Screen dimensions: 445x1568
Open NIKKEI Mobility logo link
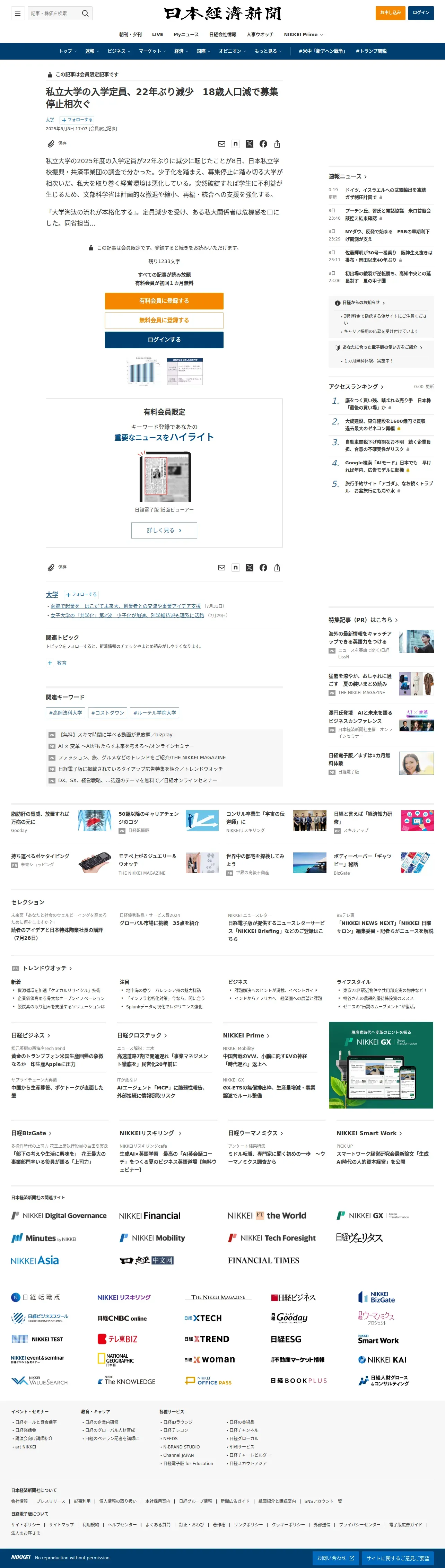pyautogui.click(x=152, y=1238)
